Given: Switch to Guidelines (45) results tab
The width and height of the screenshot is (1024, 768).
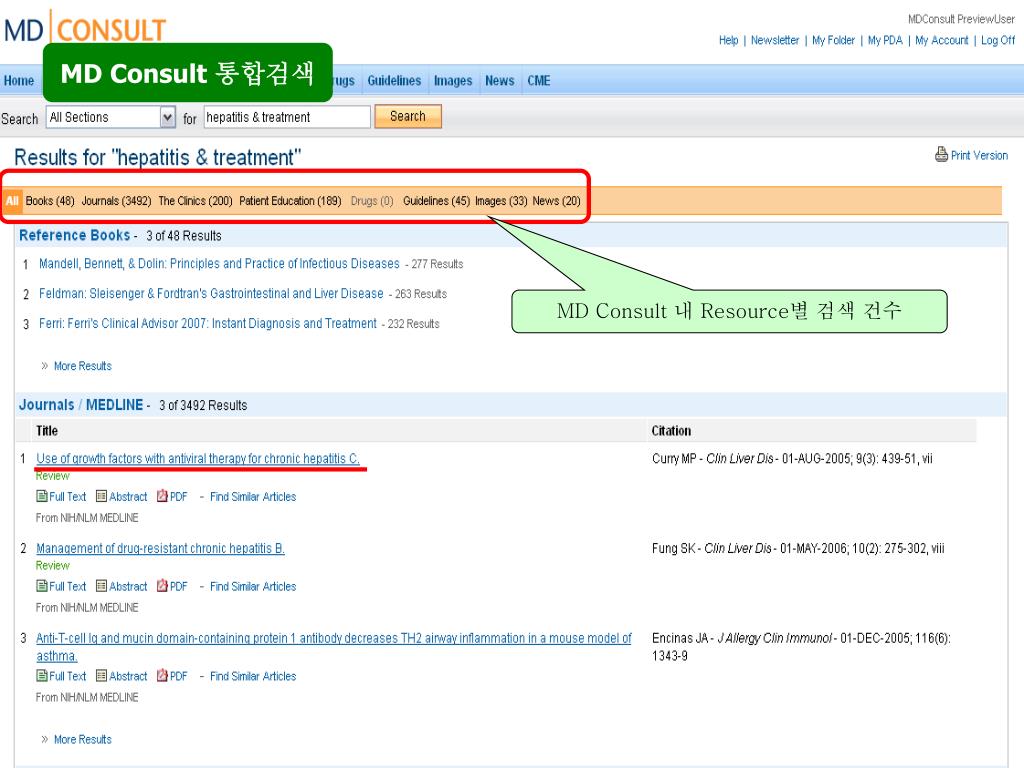Looking at the screenshot, I should [x=436, y=200].
